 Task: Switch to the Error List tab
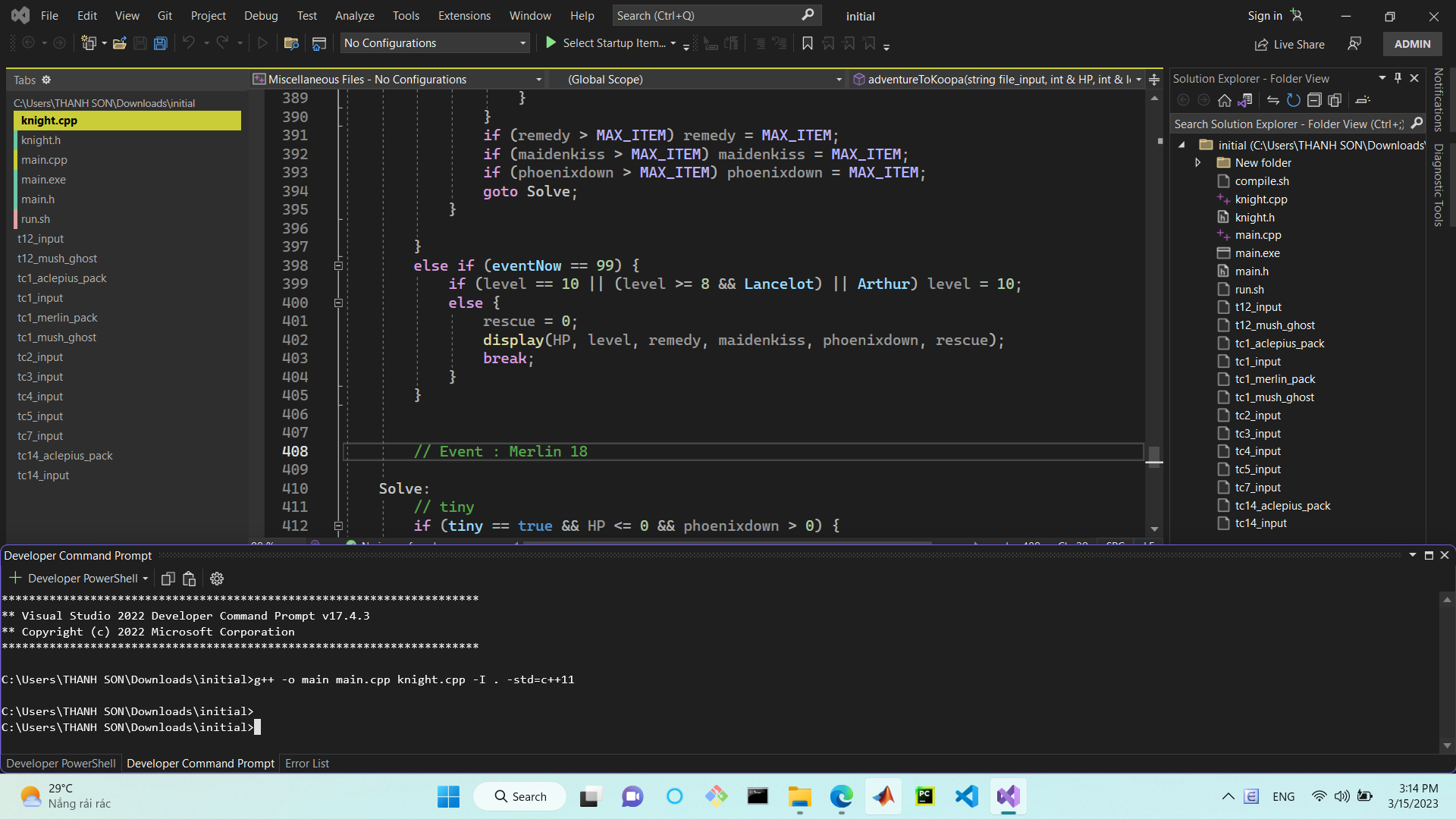coord(306,764)
